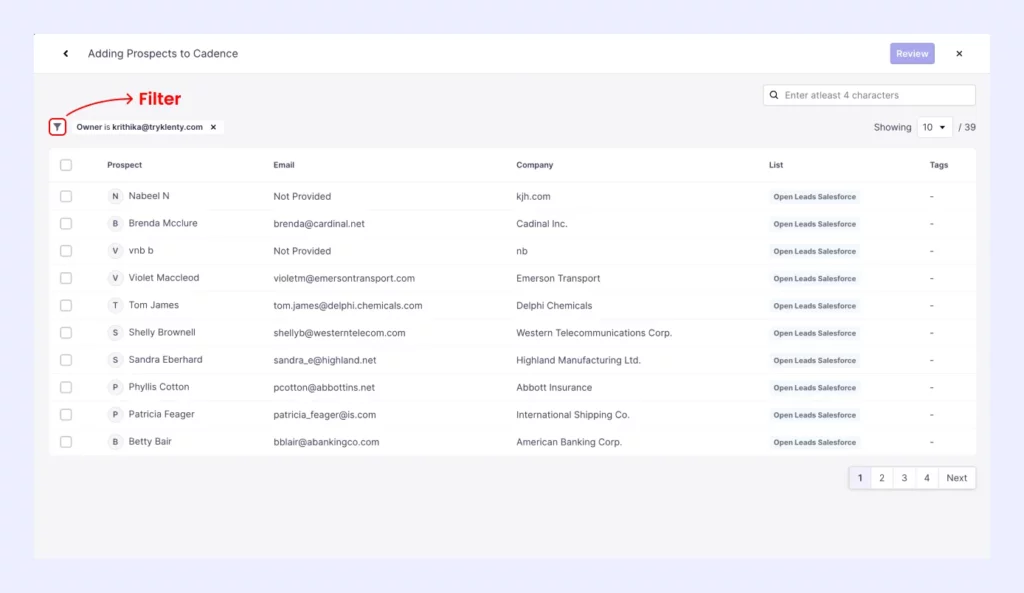
Task: Click the avatar initial next to Violet Maccleod
Action: tap(114, 278)
